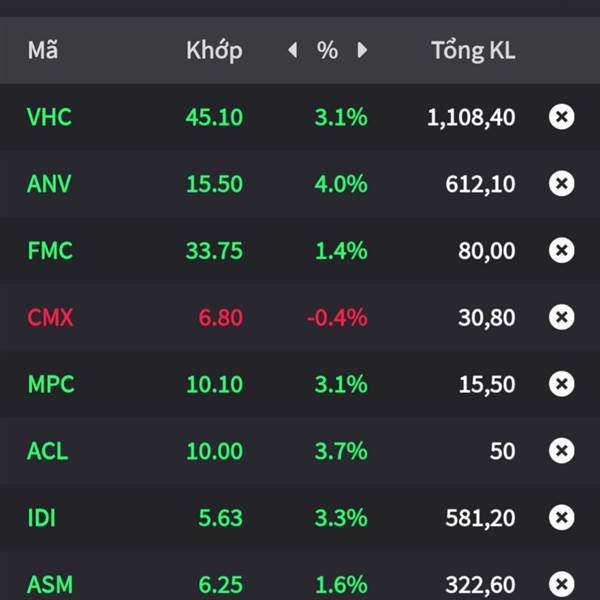Image resolution: width=600 pixels, height=600 pixels.
Task: Remove ANV from the watchlist
Action: click(561, 184)
